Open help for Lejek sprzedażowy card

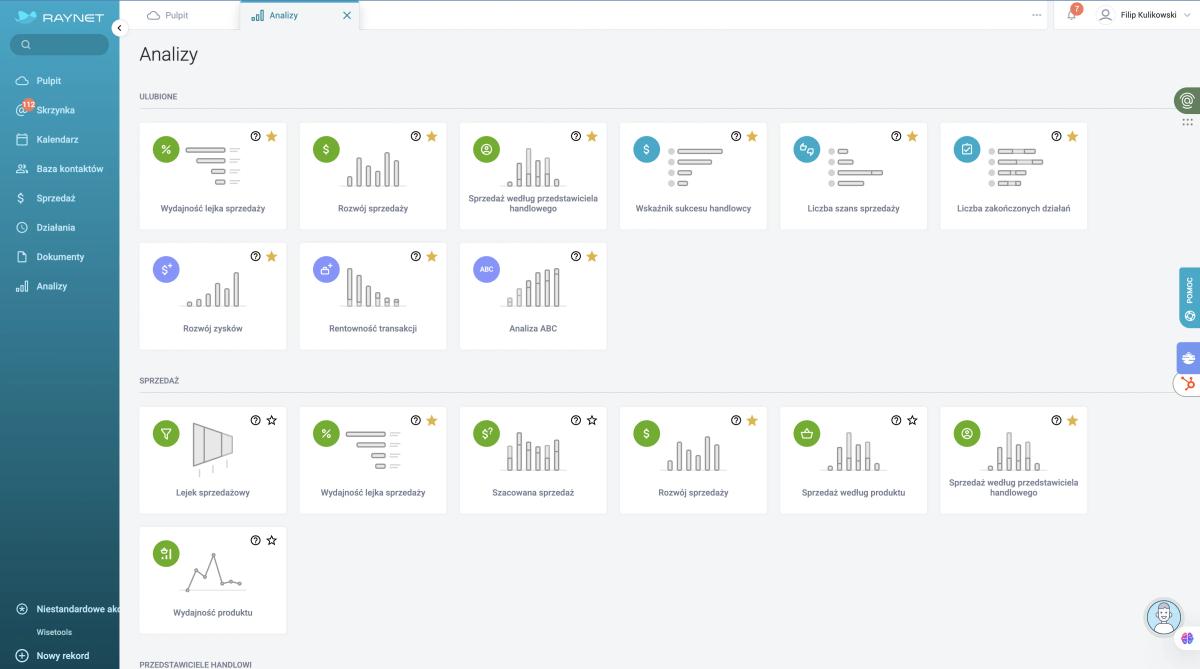point(255,420)
